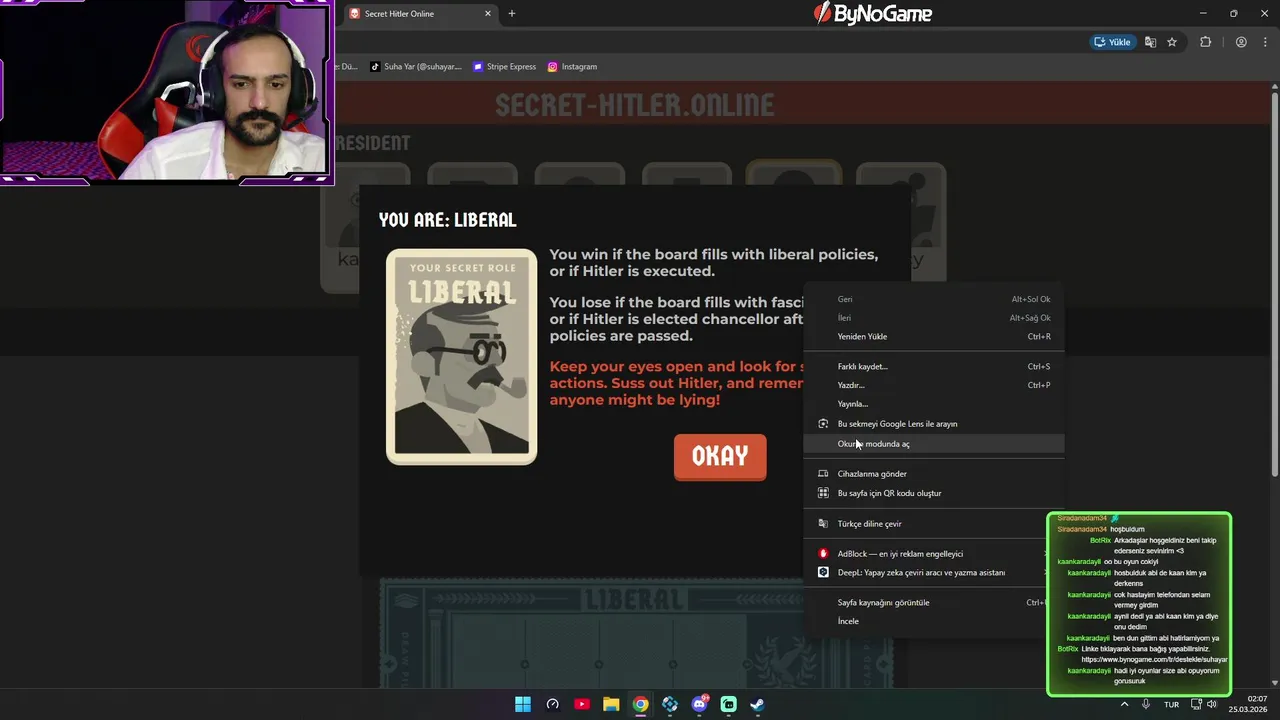The image size is (1280, 720).
Task: Open the volume speaker icon in tray
Action: (x=1212, y=704)
